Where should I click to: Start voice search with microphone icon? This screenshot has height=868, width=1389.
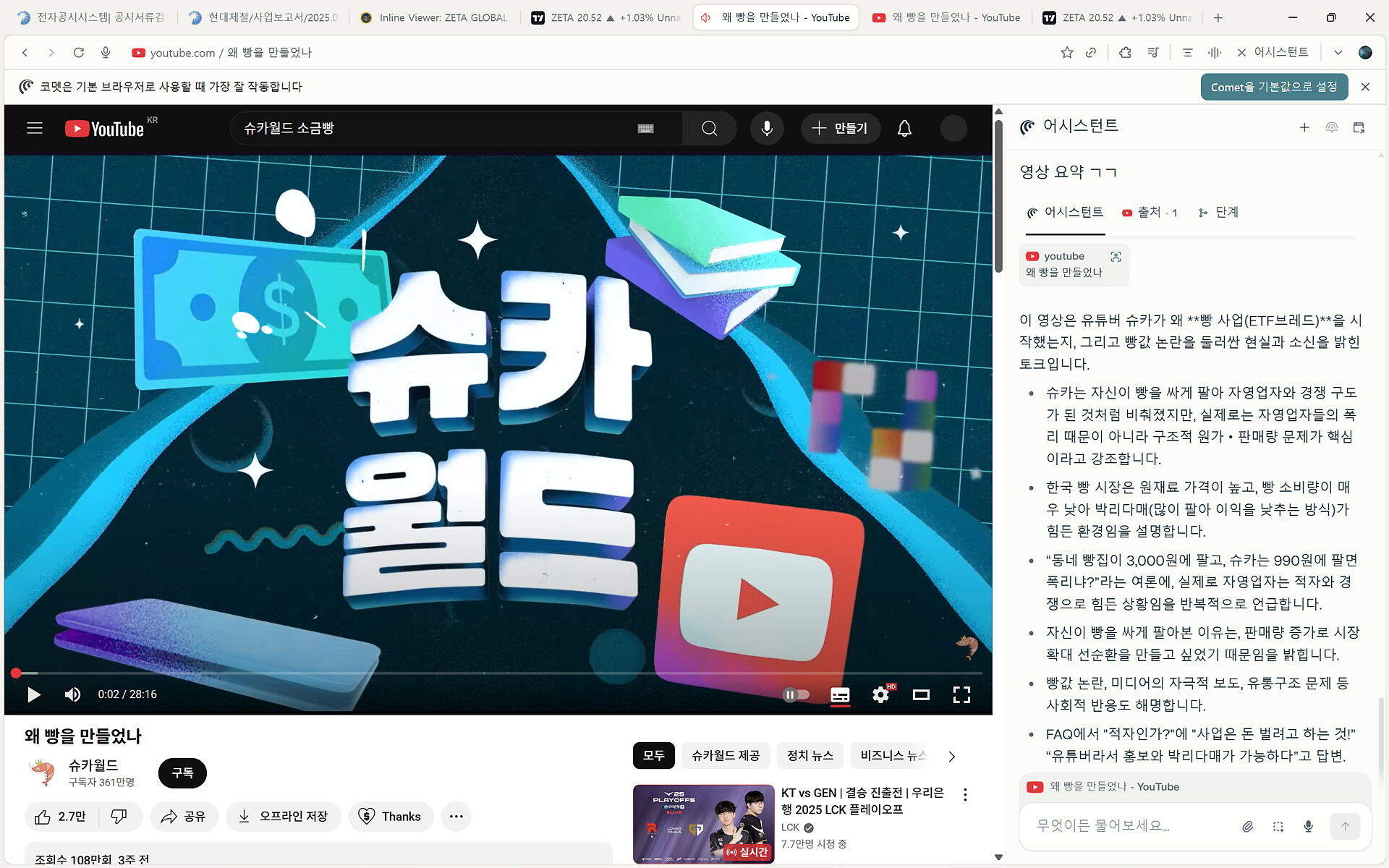click(767, 128)
